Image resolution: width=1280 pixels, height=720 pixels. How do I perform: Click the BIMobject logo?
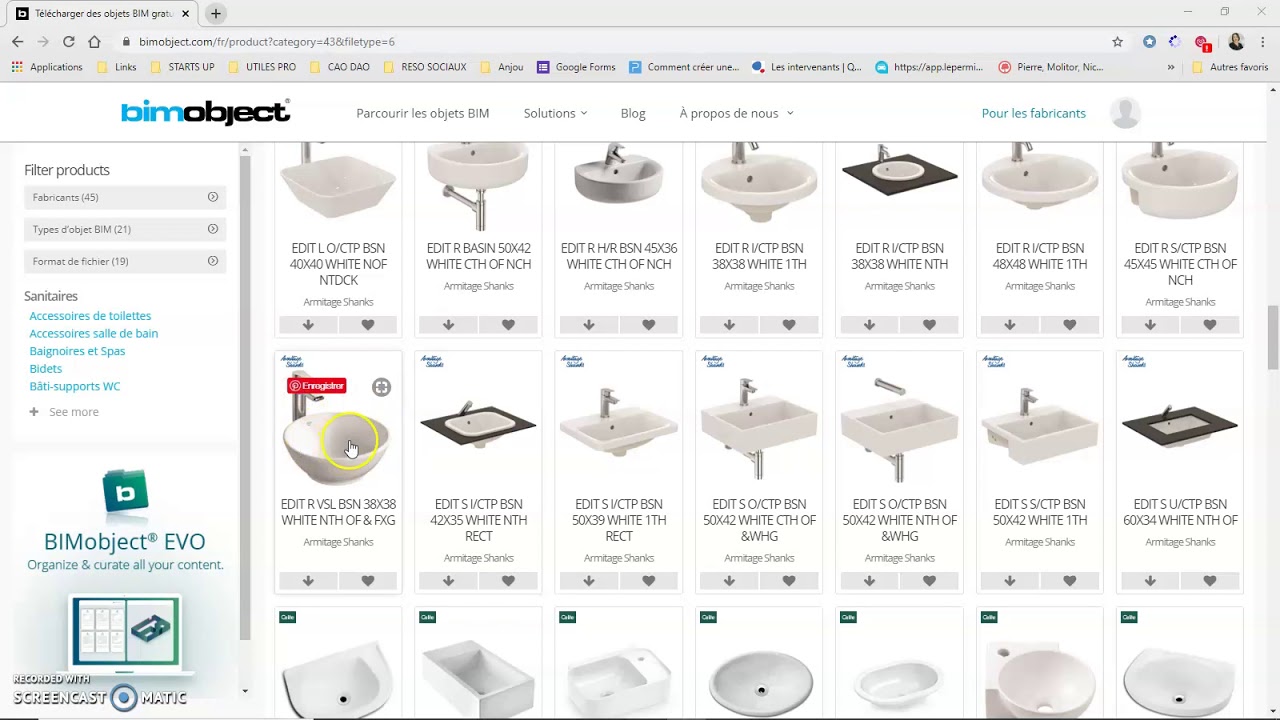point(206,112)
